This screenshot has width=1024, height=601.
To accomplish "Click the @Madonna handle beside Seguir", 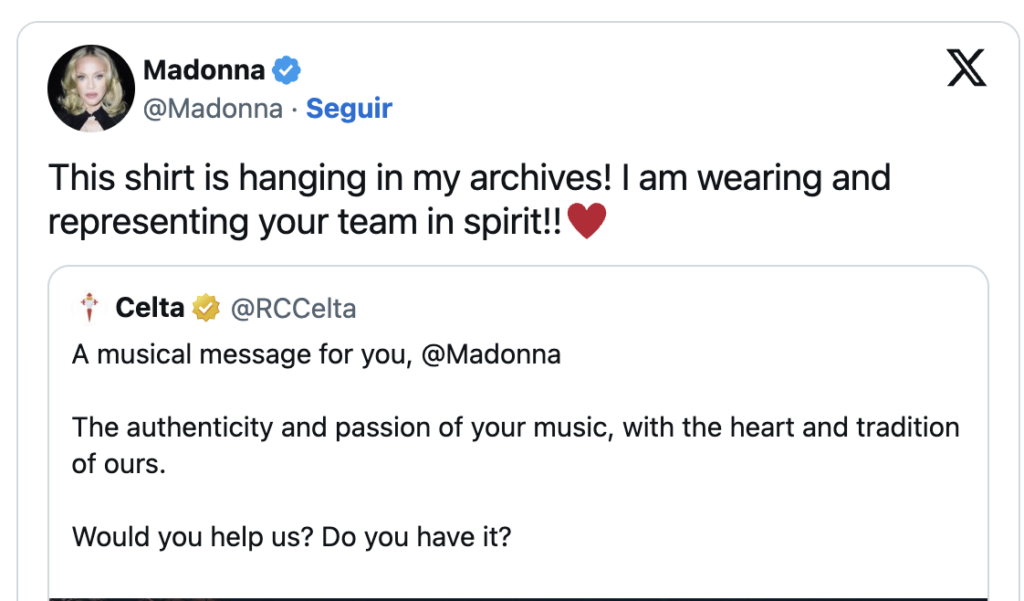I will (213, 108).
